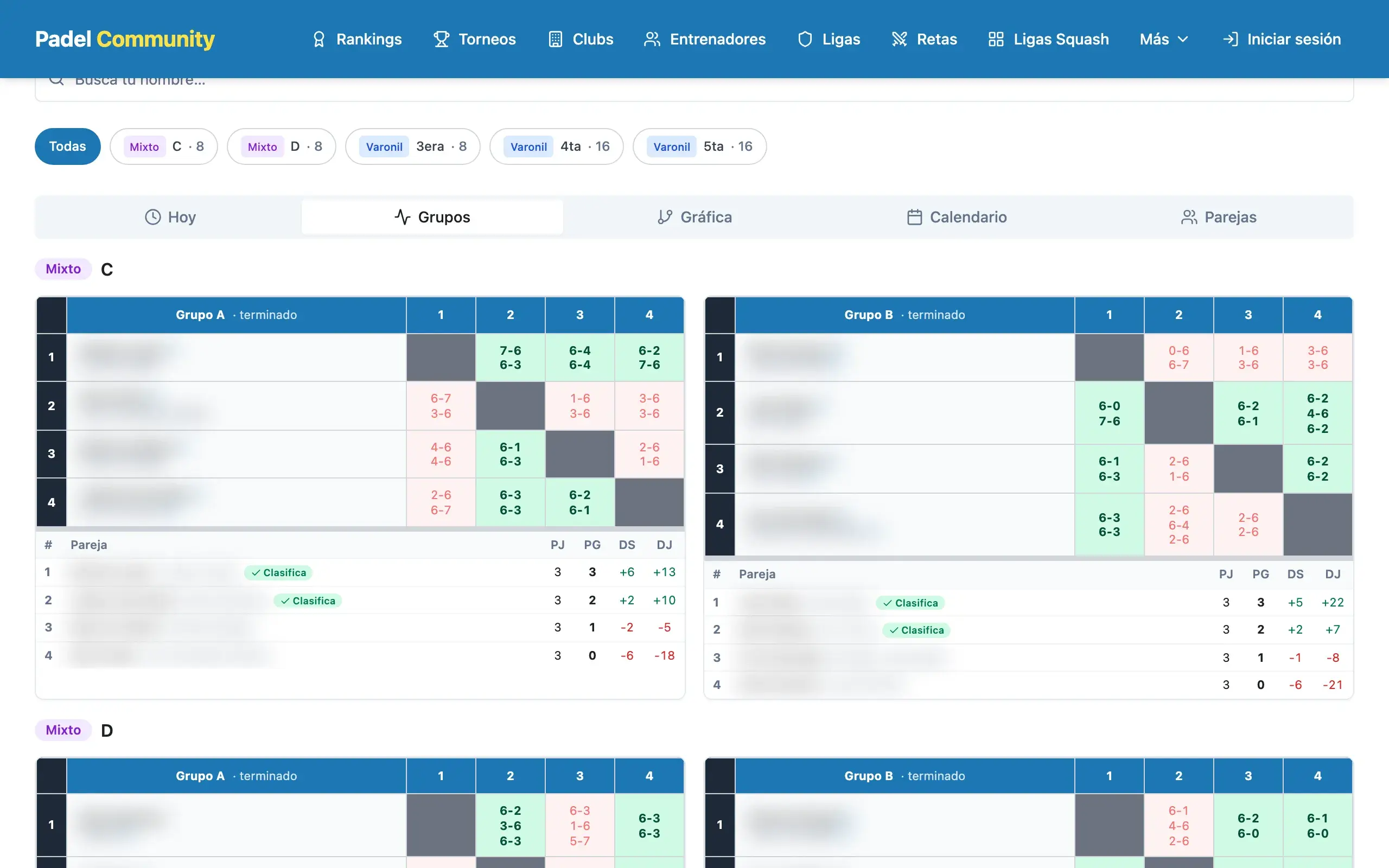Screen dimensions: 1389x868
Task: Switch to the Hoy tab
Action: tap(170, 217)
